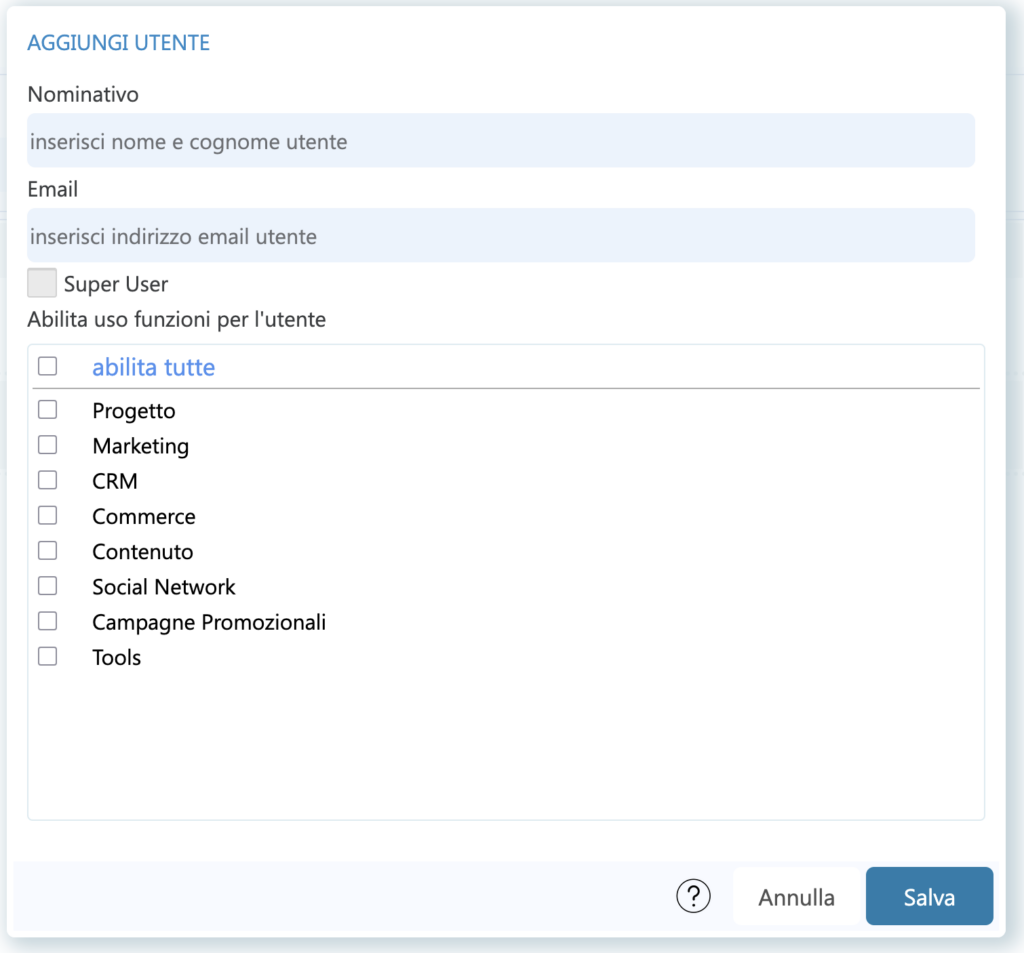Click the Campagne Promozionali label text
The image size is (1024, 953).
(x=209, y=622)
